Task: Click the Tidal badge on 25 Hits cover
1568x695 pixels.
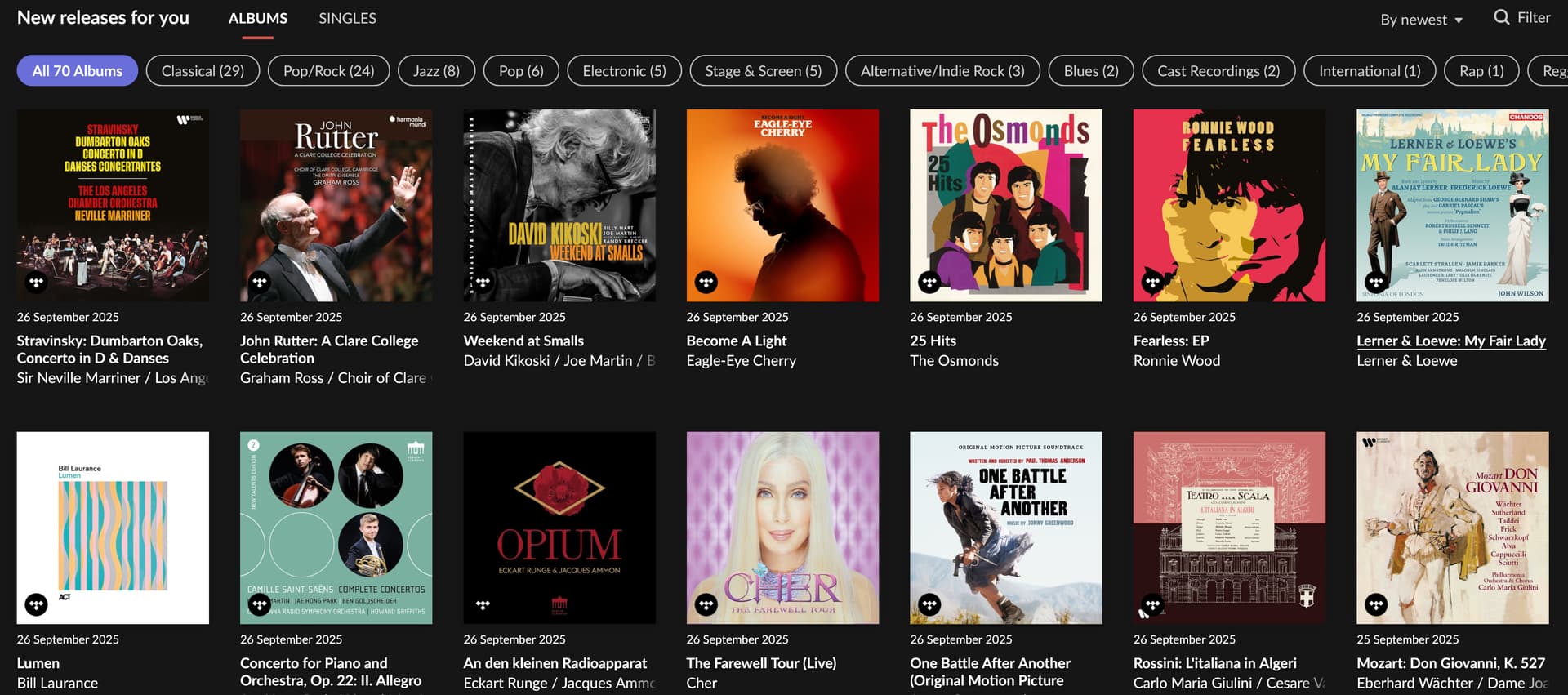Action: click(x=929, y=283)
